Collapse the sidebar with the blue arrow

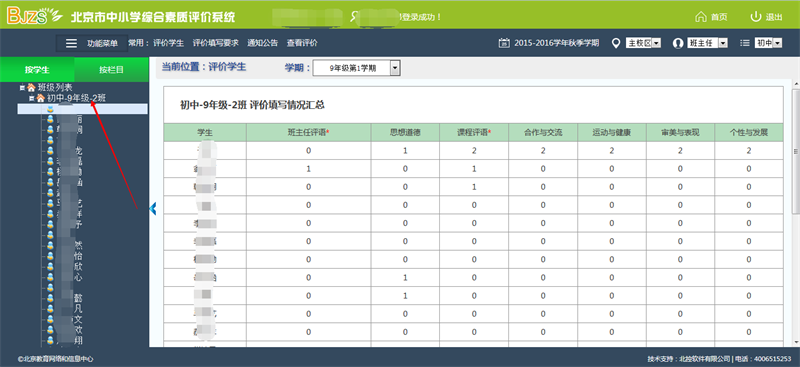153,208
